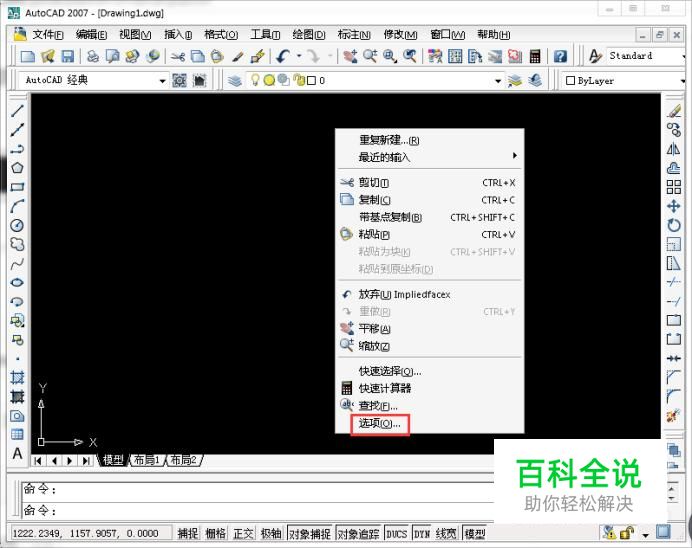This screenshot has height=548, width=692.
Task: Open the Layer Properties Manager icon
Action: tap(235, 80)
